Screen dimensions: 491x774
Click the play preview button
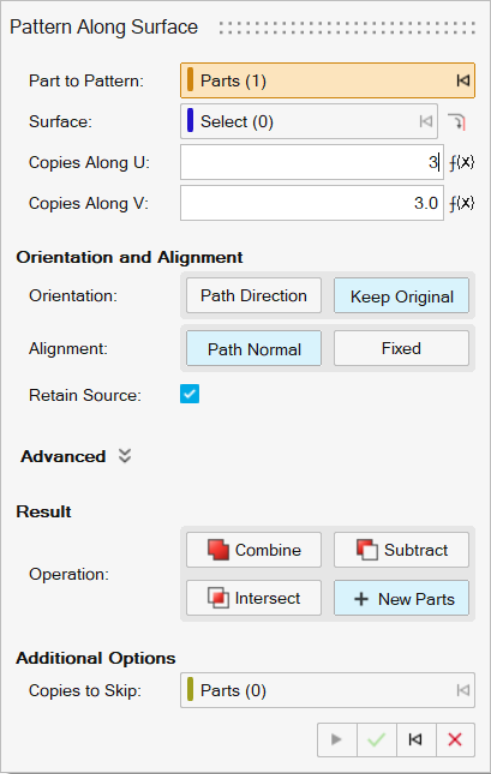[337, 739]
